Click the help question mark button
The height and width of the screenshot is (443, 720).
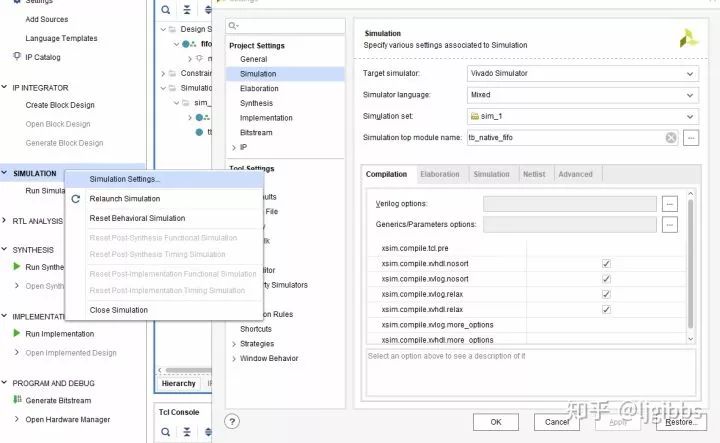pyautogui.click(x=232, y=422)
